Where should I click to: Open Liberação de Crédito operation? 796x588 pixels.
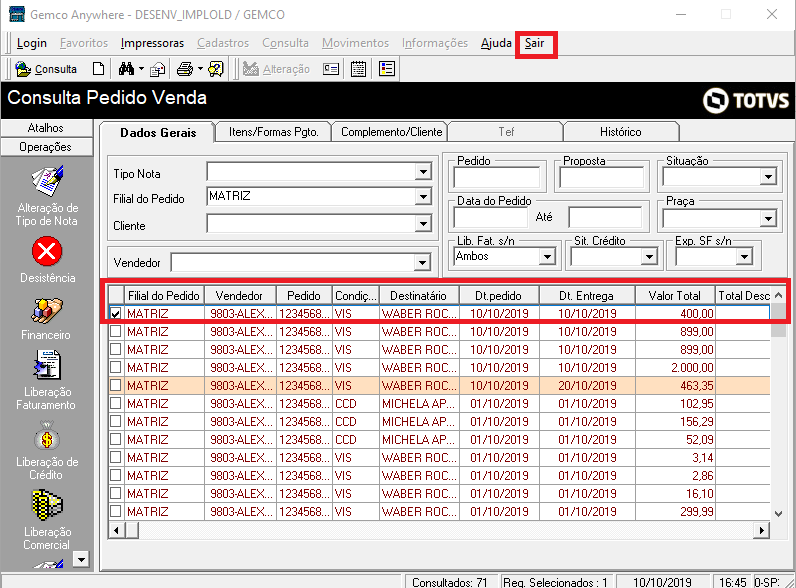pyautogui.click(x=46, y=450)
